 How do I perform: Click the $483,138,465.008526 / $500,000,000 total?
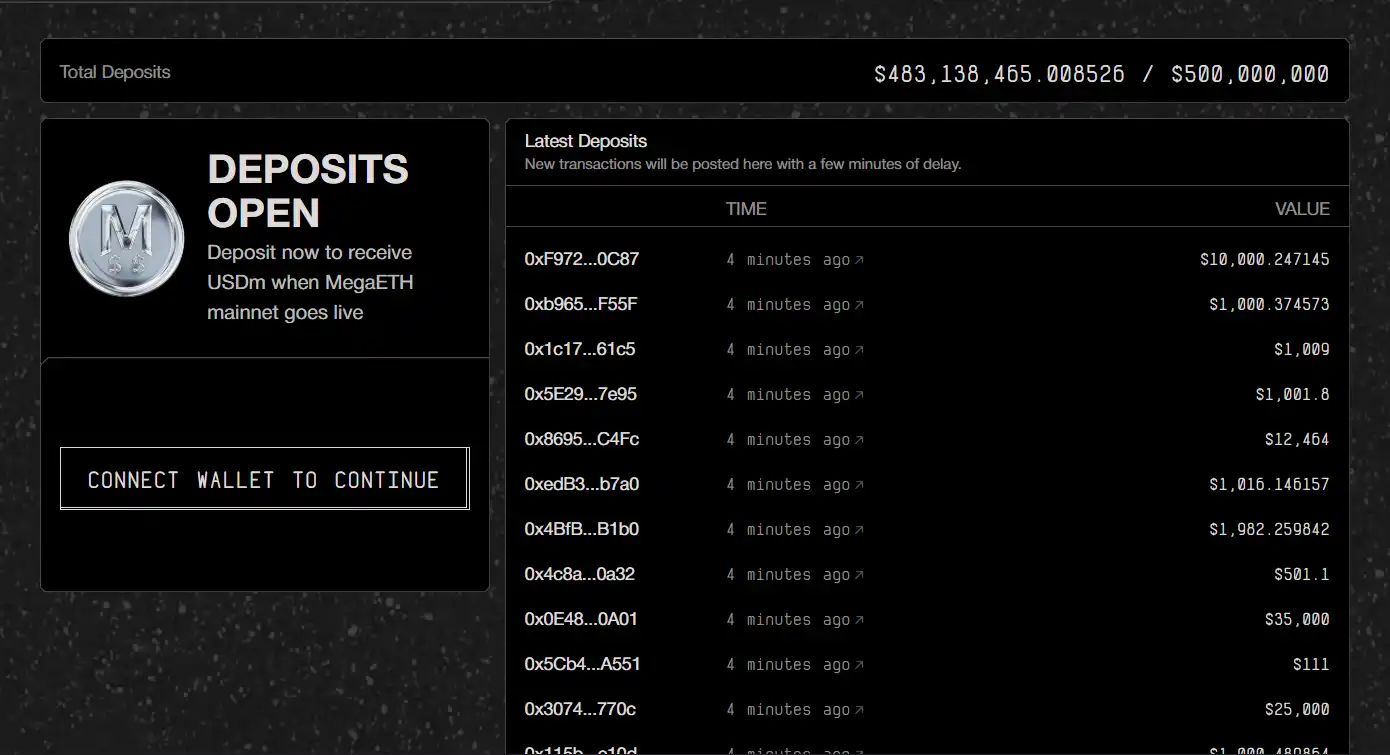pyautogui.click(x=1102, y=73)
